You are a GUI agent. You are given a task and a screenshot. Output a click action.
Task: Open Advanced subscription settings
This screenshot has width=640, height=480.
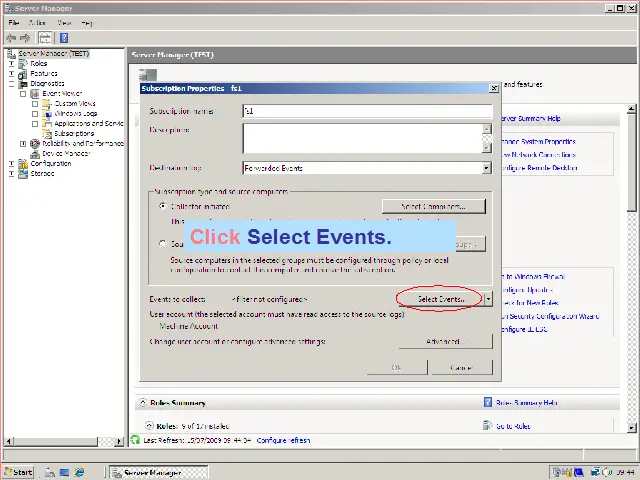(x=446, y=342)
